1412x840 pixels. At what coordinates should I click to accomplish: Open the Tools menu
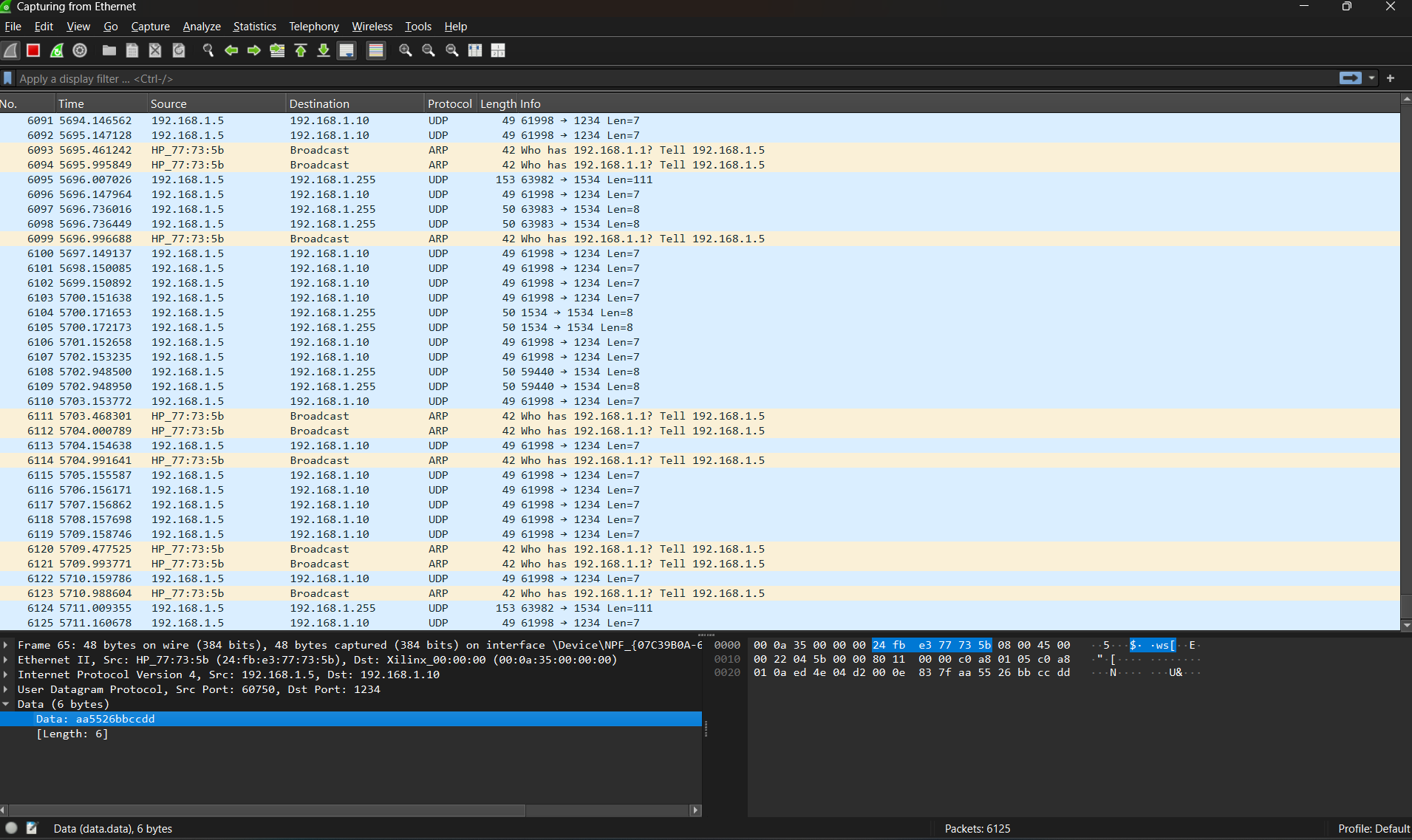[418, 26]
